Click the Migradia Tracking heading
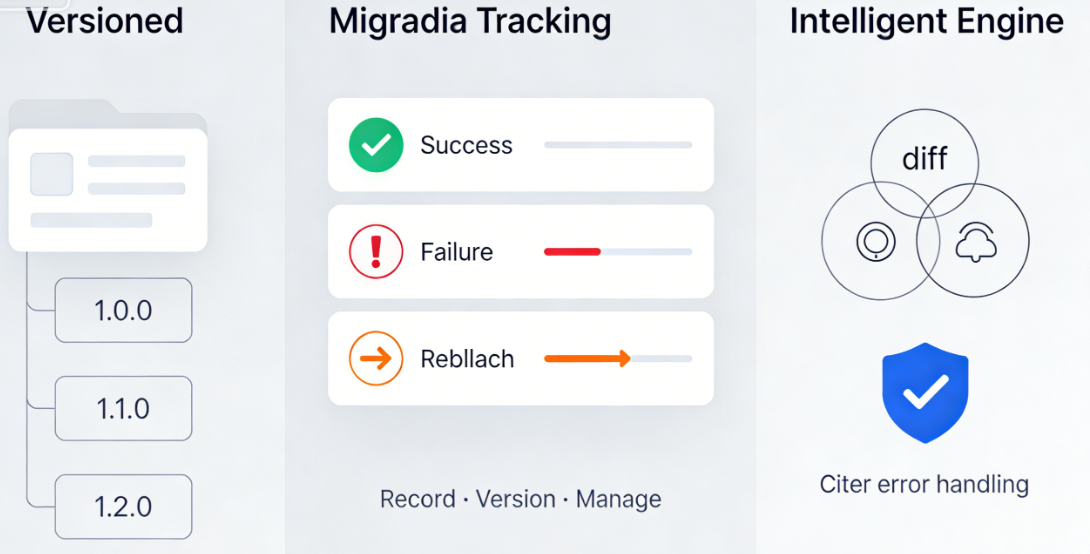The width and height of the screenshot is (1090, 554). tap(470, 20)
